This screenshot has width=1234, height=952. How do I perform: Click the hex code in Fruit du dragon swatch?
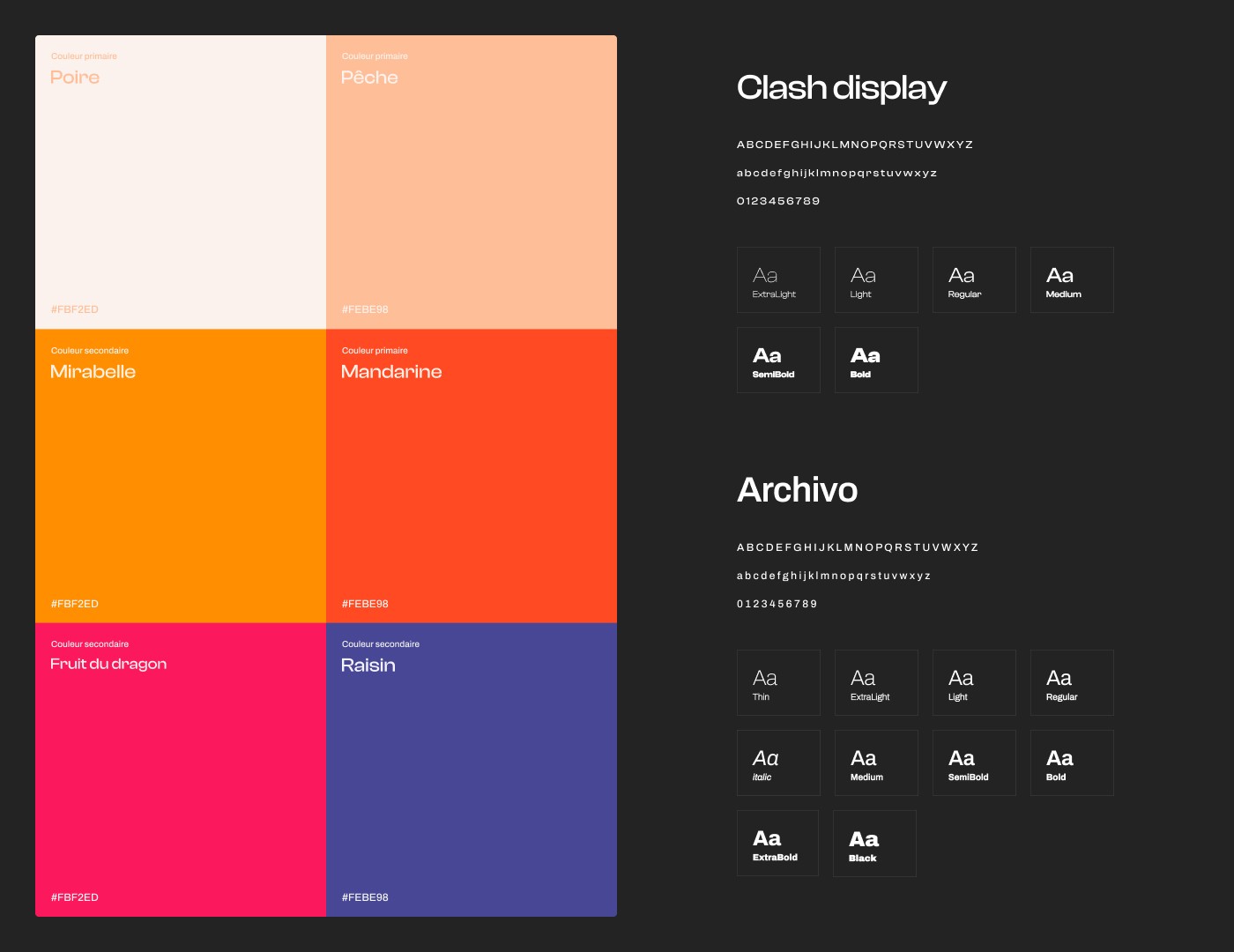(75, 897)
